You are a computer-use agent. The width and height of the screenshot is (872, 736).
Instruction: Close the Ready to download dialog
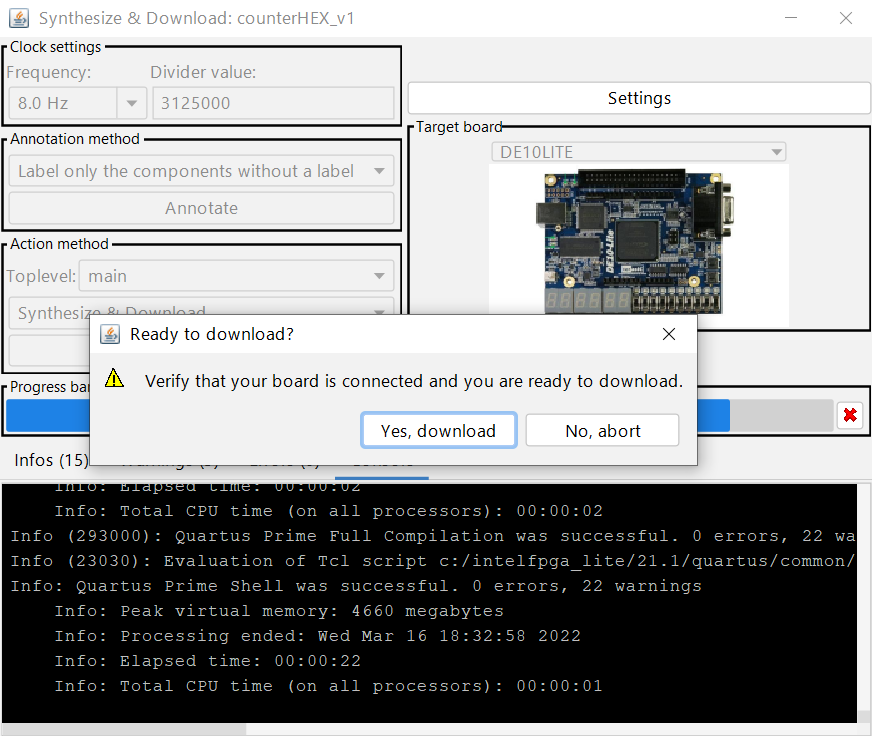tap(669, 334)
